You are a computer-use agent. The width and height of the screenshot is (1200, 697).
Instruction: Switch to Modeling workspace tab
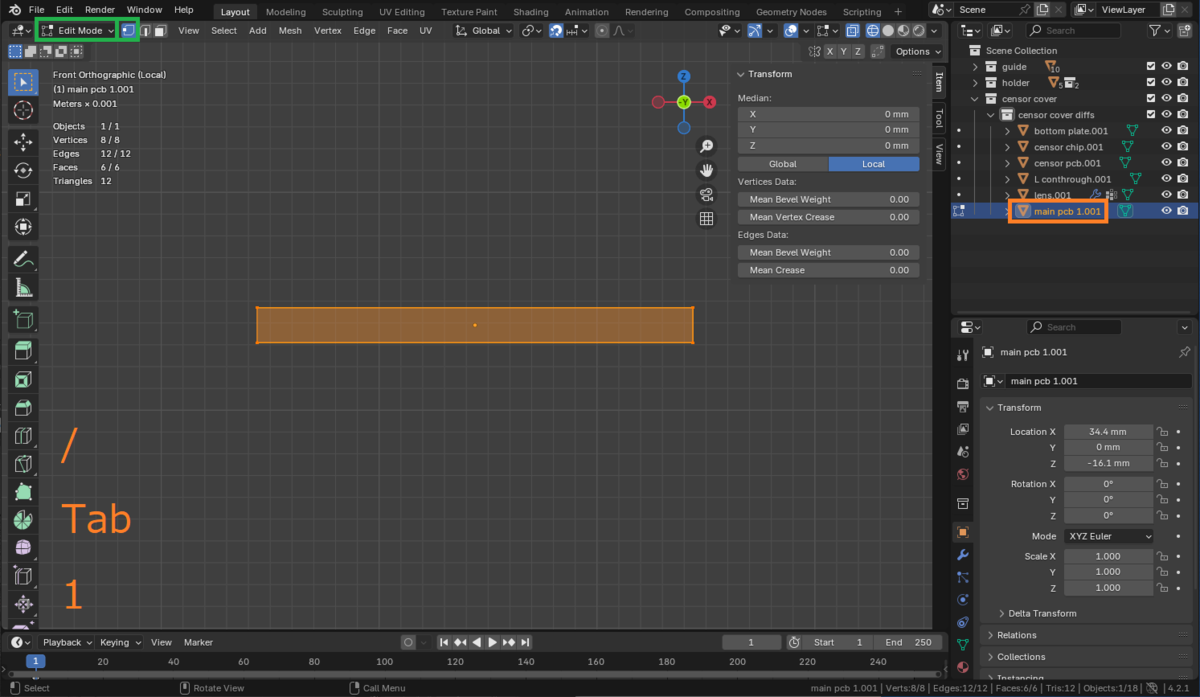coord(286,12)
